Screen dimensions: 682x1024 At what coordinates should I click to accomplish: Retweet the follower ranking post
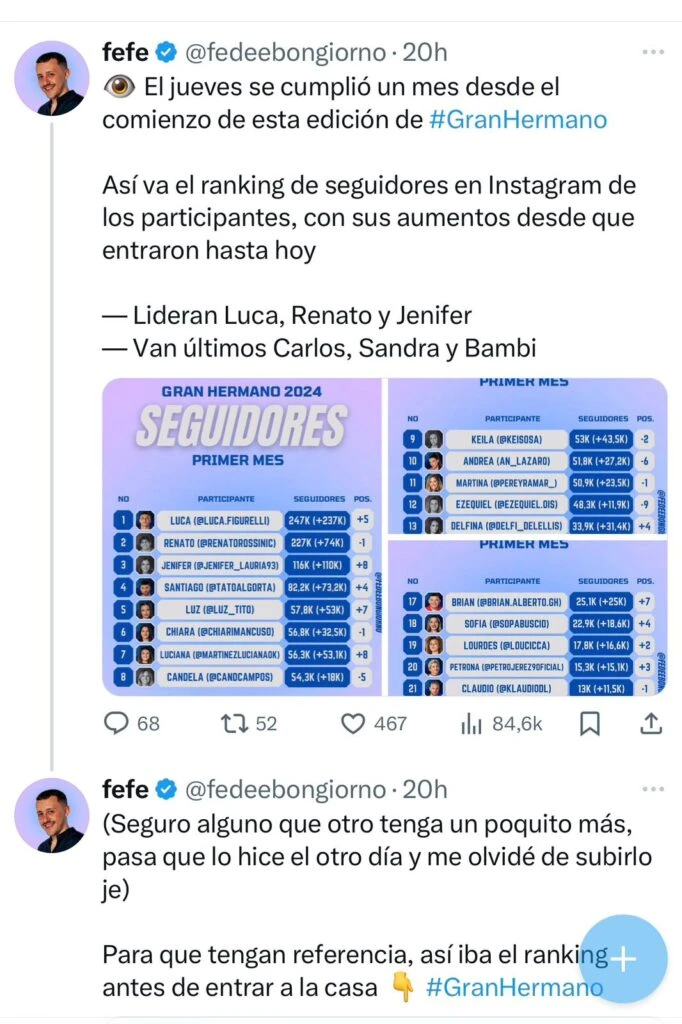[230, 723]
